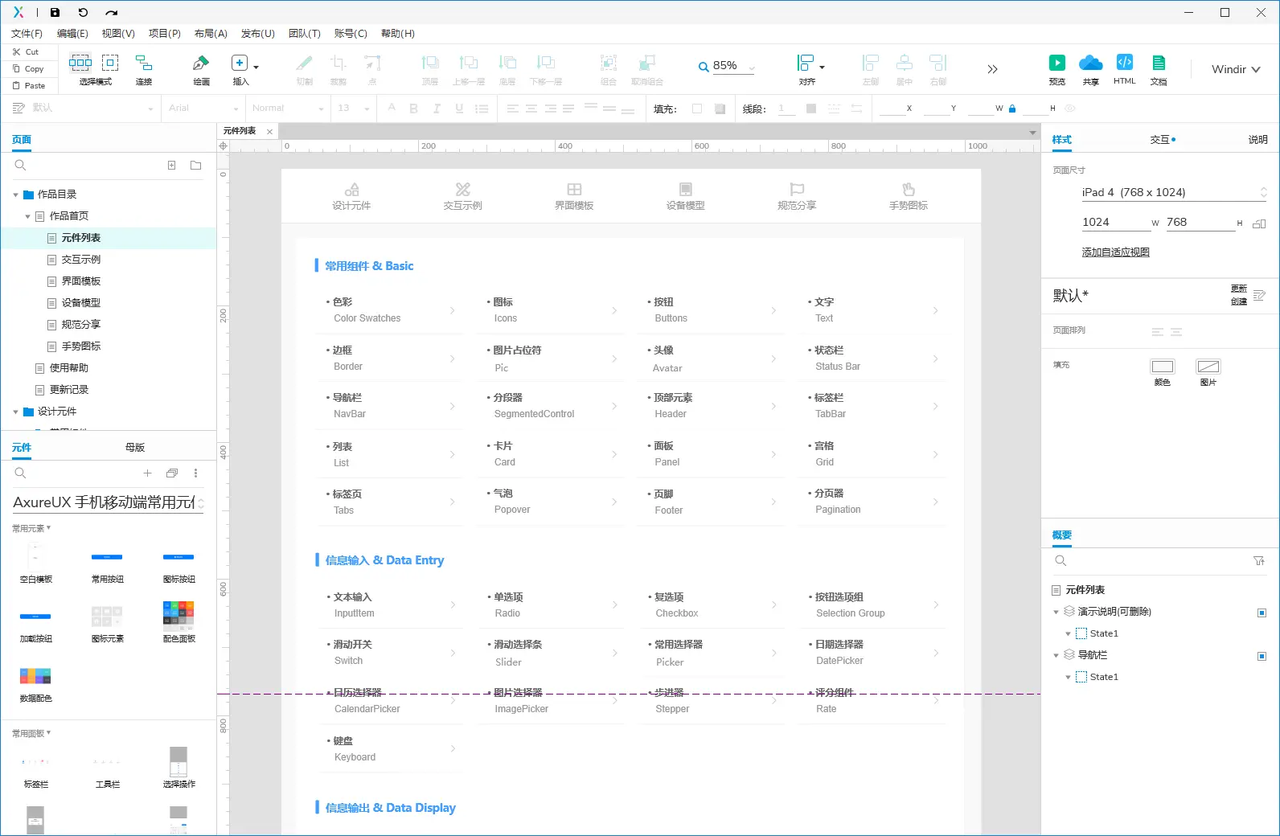This screenshot has width=1280, height=836.
Task: Click the Insert (插入) plus icon
Action: click(x=239, y=63)
